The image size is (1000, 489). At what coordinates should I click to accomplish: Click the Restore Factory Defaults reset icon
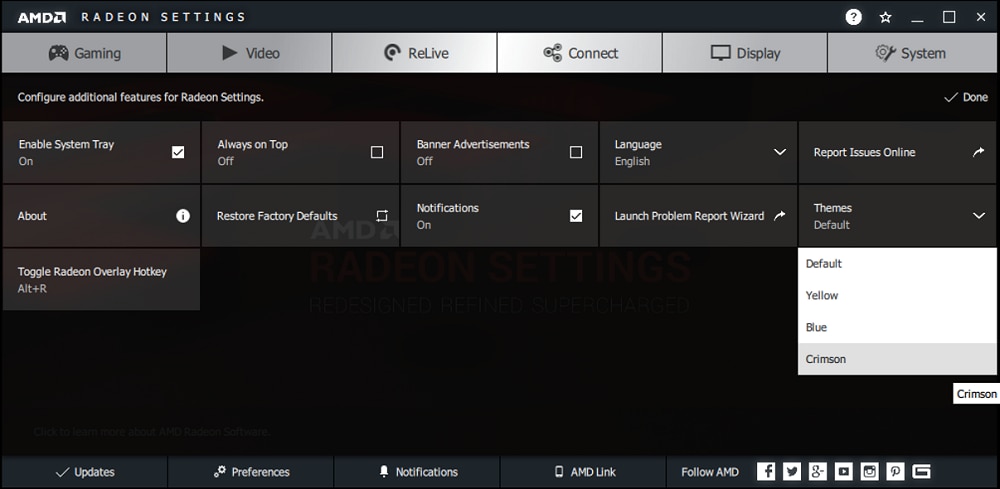pos(381,216)
